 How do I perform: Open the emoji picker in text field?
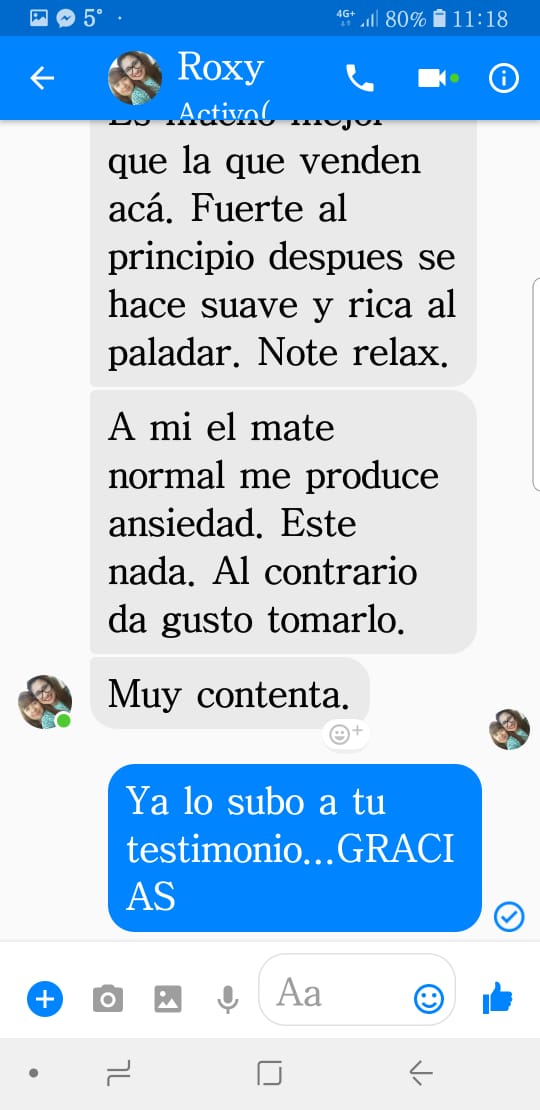tap(429, 999)
